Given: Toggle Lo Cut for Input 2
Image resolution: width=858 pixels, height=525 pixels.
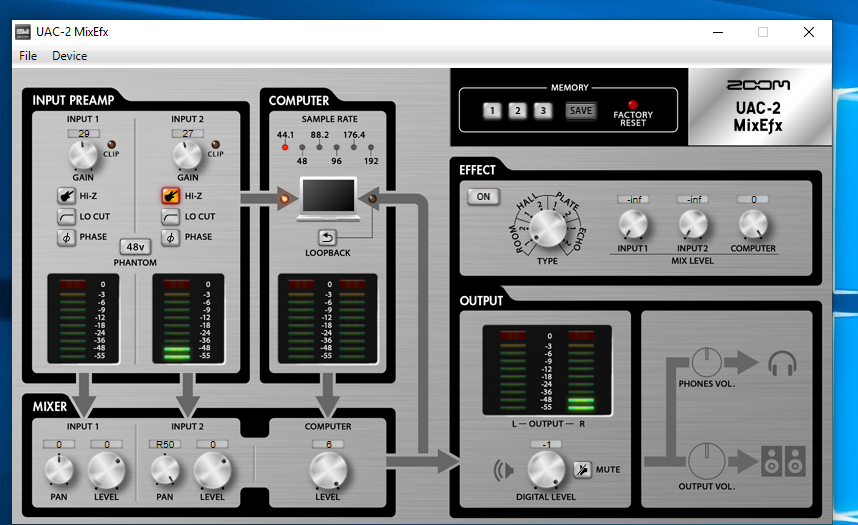Looking at the screenshot, I should [x=171, y=216].
